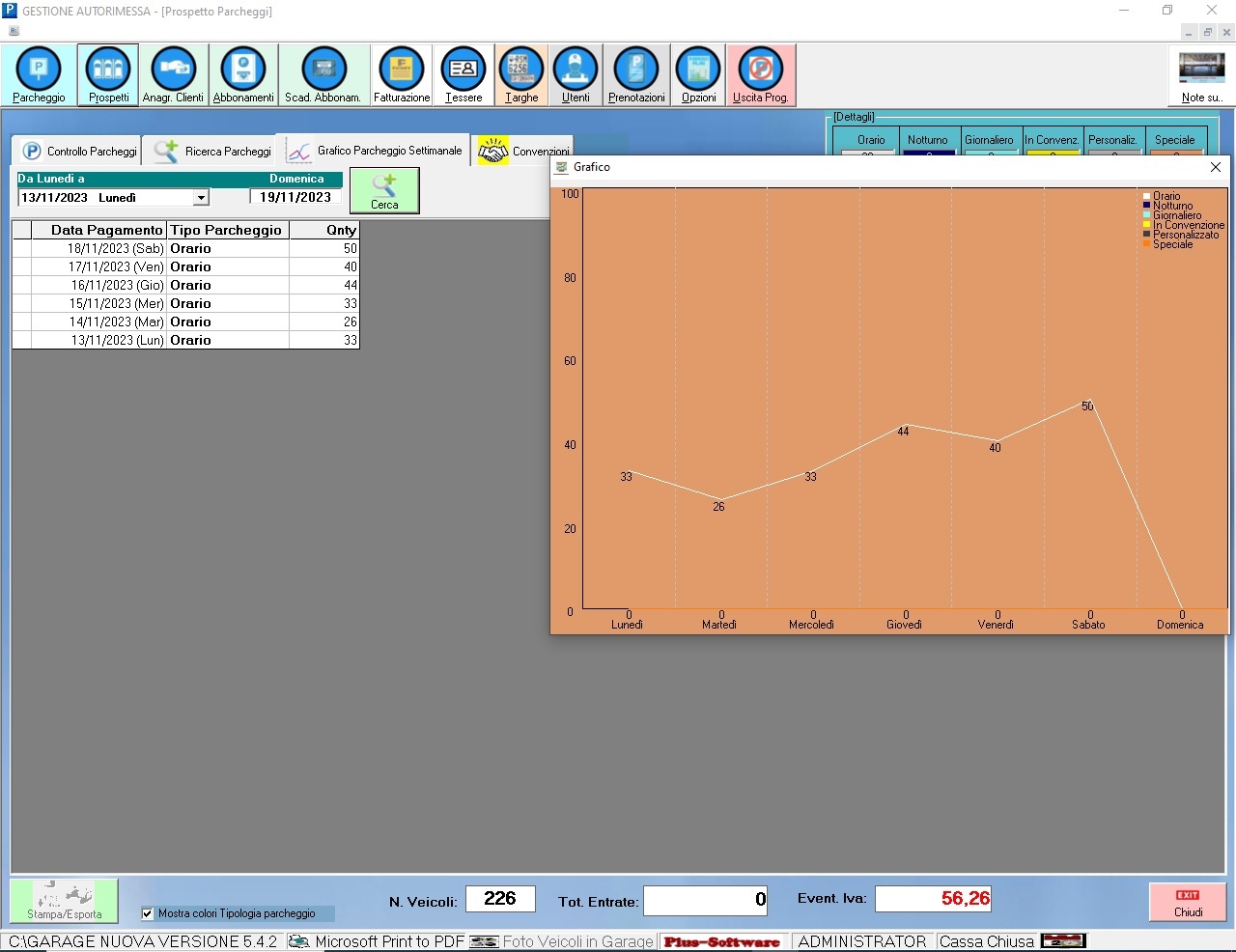Open the Abbonamenti section icon
Viewport: 1236px width, 952px height.
(243, 74)
